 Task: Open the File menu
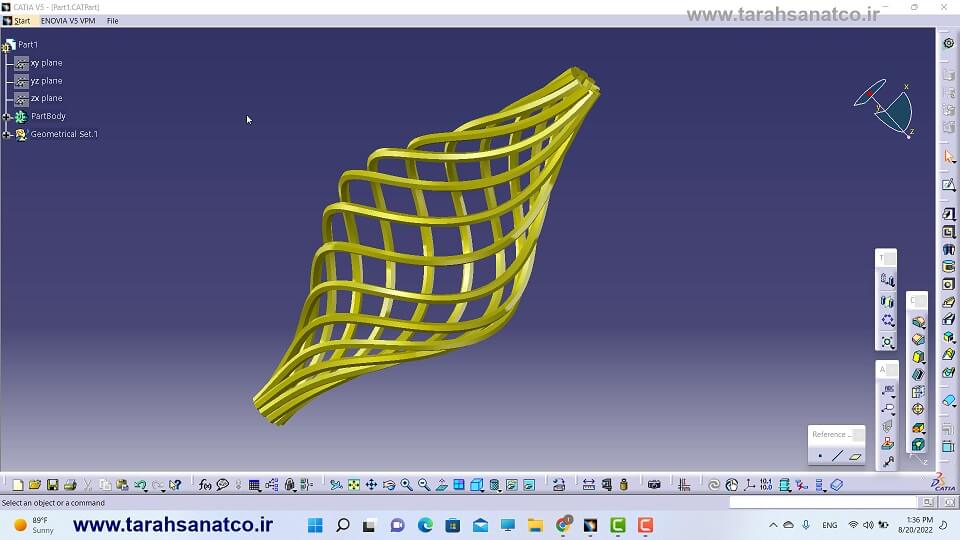[x=112, y=21]
